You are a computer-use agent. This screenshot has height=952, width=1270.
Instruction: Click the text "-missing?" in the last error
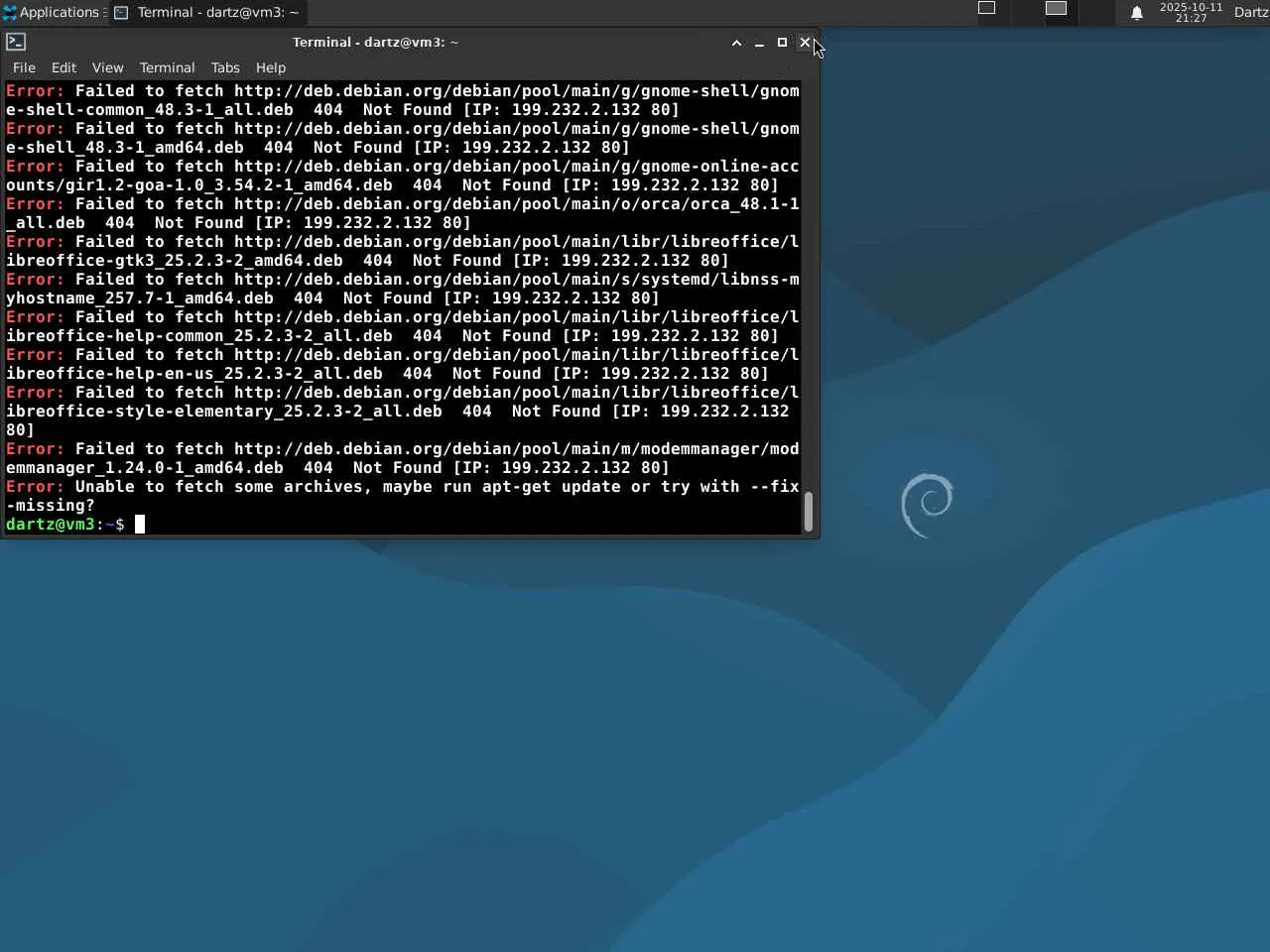(x=51, y=506)
